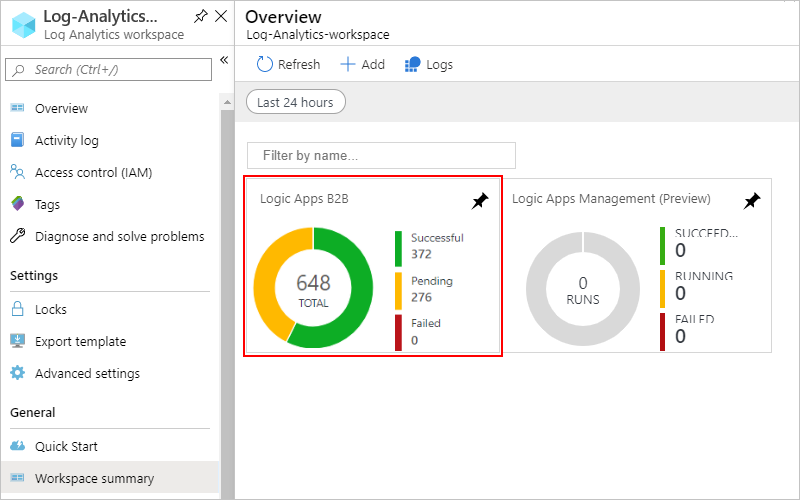Click the Successful 372 value
The height and width of the screenshot is (500, 800).
point(421,254)
